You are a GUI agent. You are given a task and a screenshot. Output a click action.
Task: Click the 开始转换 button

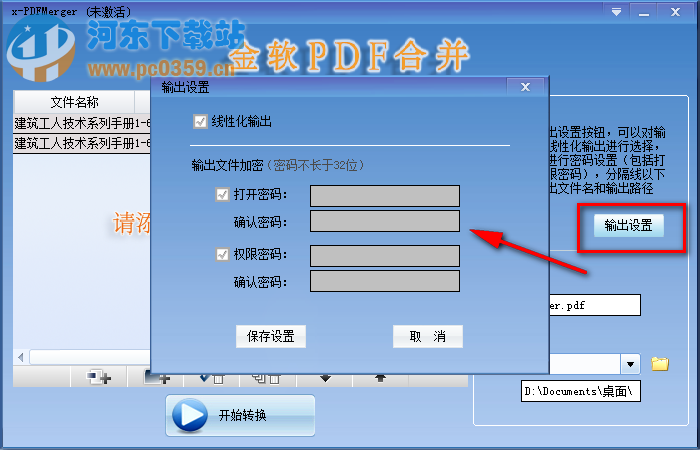(241, 415)
